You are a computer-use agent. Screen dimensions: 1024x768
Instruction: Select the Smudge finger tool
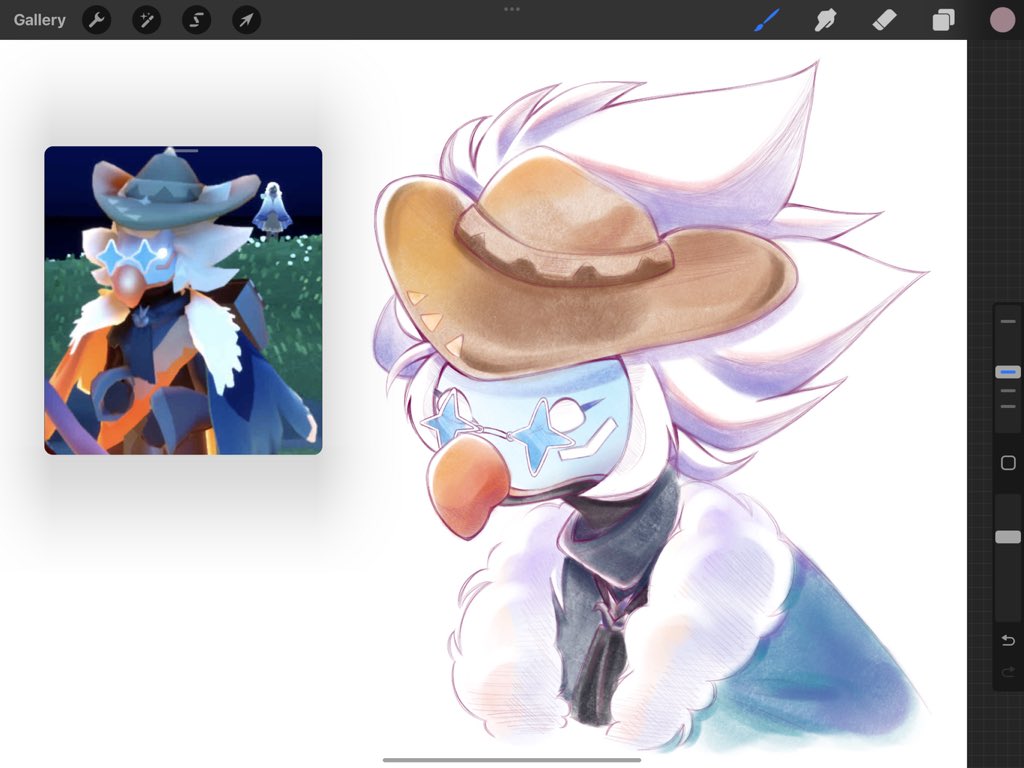(x=825, y=20)
